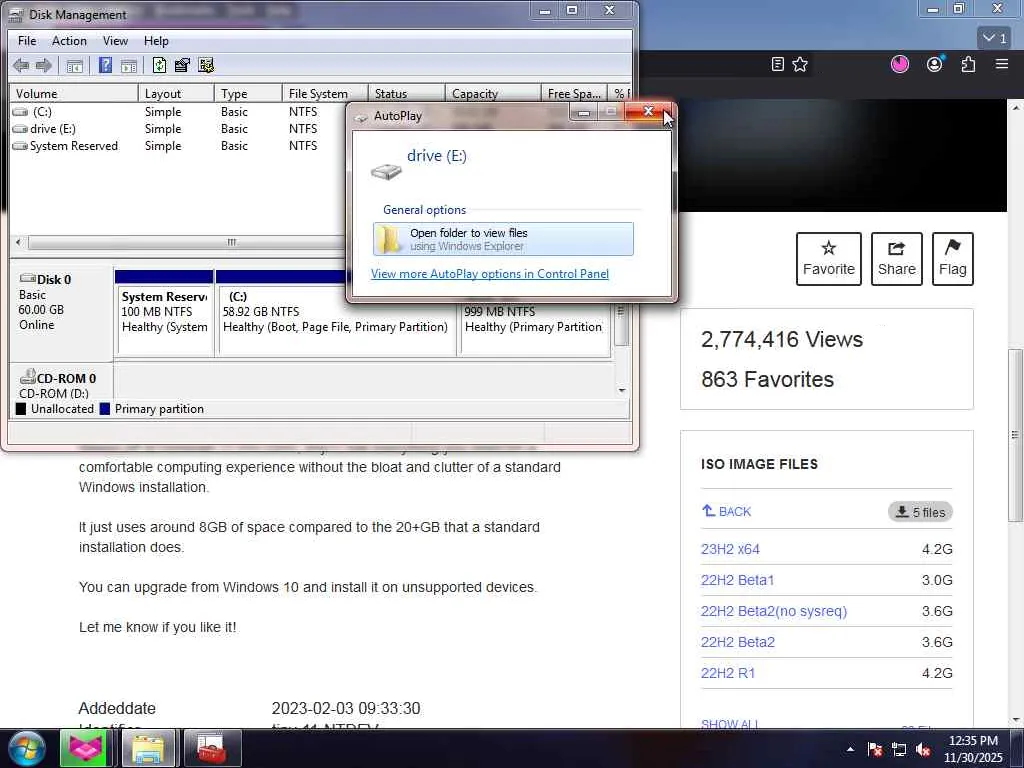Open the Help menu
The width and height of the screenshot is (1024, 768).
tap(156, 40)
